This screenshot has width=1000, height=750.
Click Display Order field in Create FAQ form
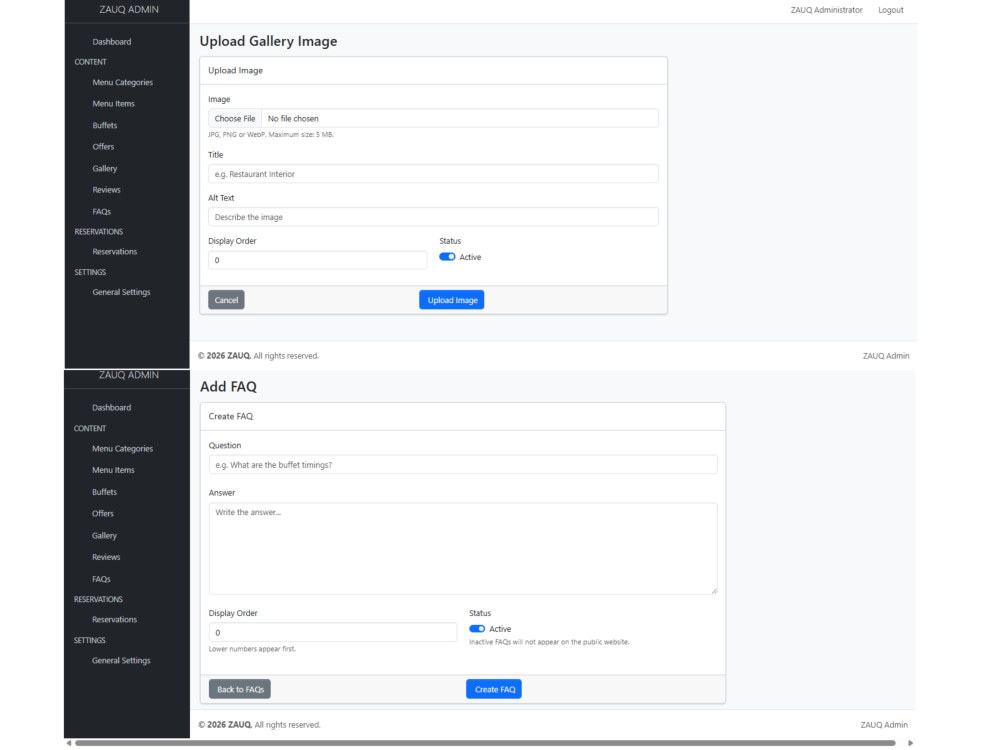tap(333, 633)
